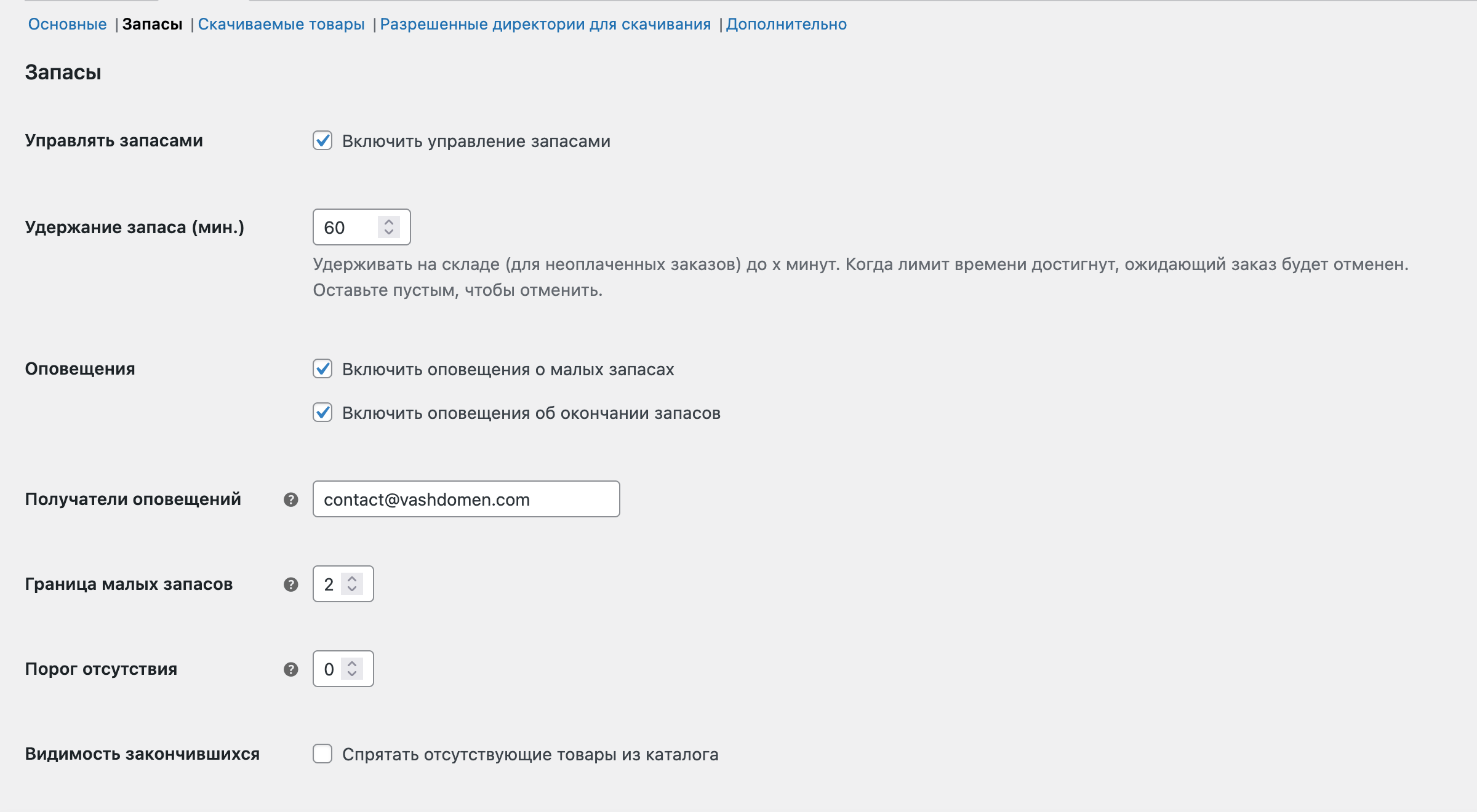
Task: Increase Удержание запаса minutes with up arrow
Action: point(389,222)
